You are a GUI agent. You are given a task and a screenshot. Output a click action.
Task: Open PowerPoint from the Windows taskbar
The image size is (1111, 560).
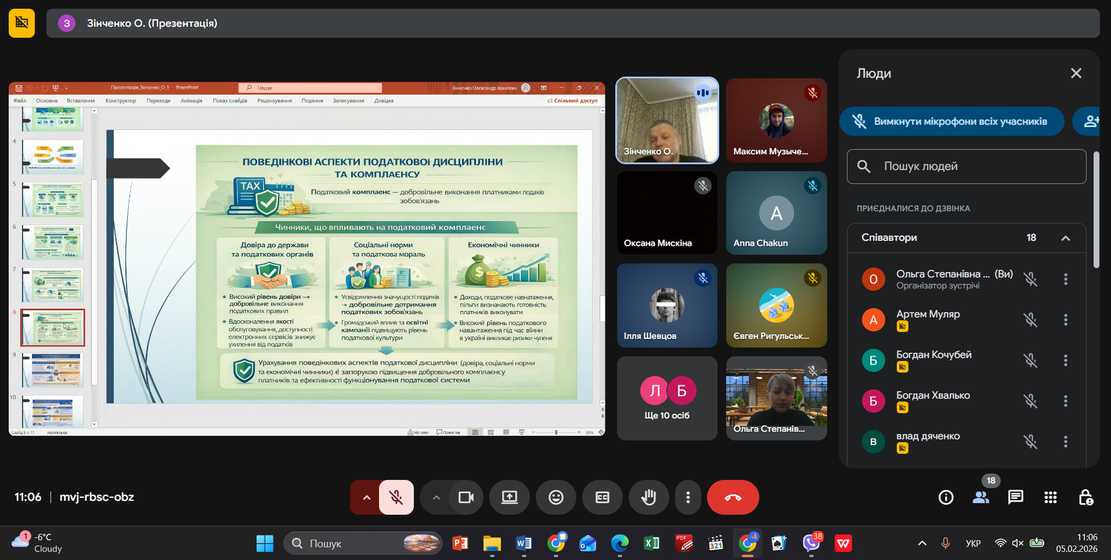click(x=461, y=544)
